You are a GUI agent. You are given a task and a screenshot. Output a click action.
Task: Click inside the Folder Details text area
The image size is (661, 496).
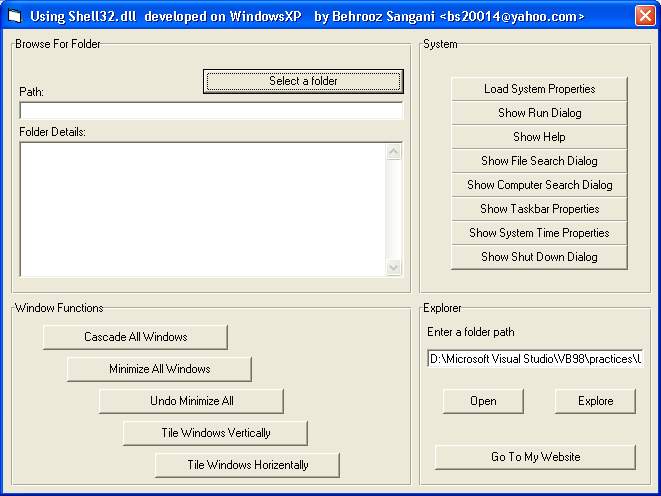pyautogui.click(x=200, y=209)
